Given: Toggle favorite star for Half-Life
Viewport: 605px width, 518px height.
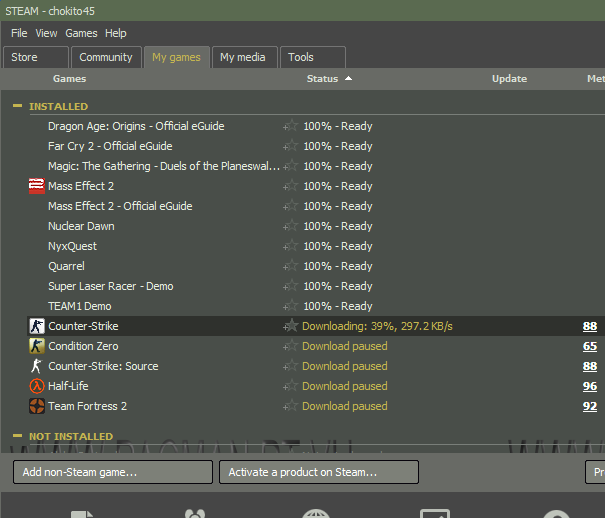Looking at the screenshot, I should point(290,386).
